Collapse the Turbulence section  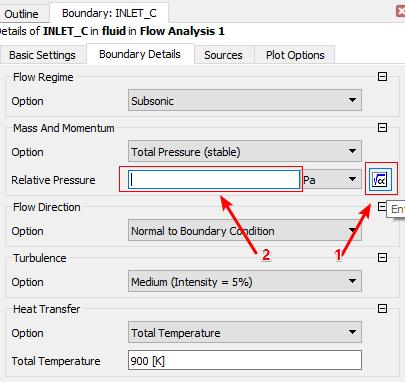click(382, 257)
